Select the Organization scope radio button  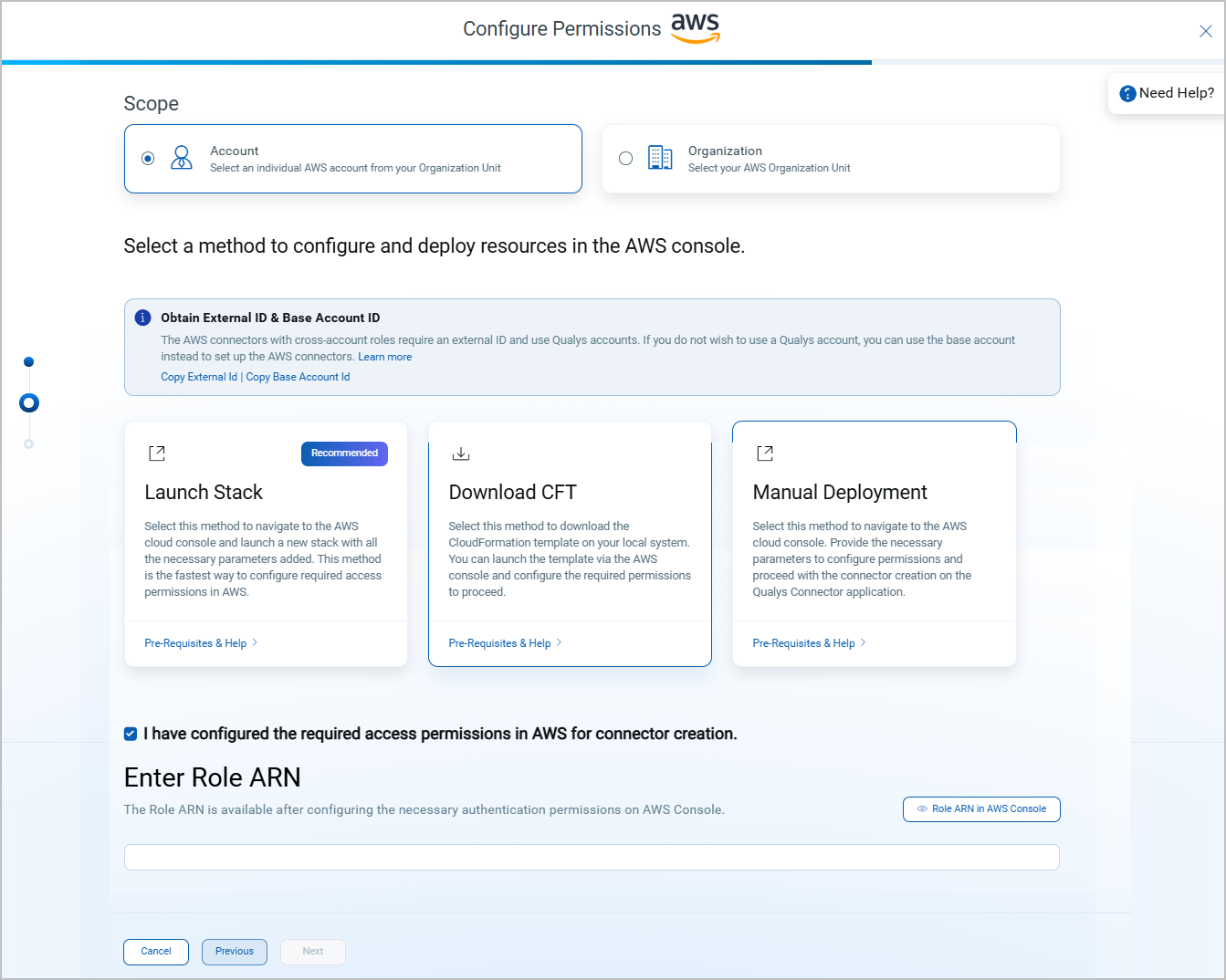pos(625,157)
